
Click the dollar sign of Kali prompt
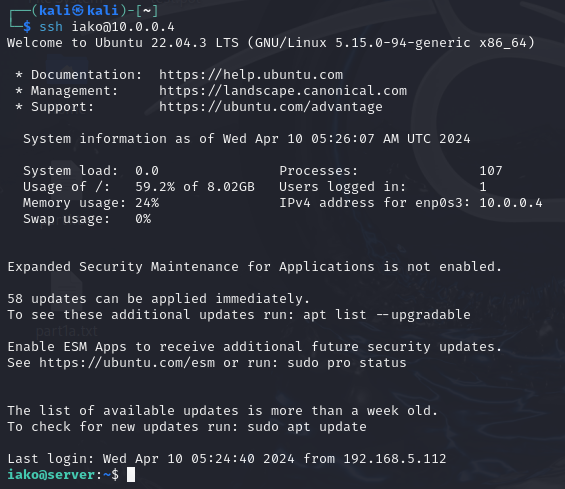point(27,27)
